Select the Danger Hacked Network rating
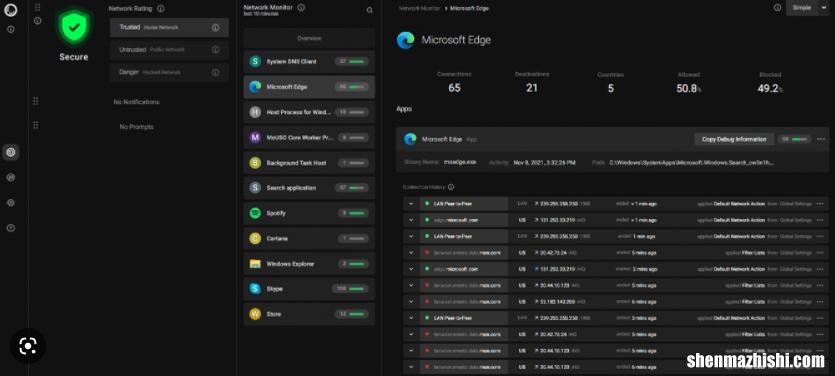The height and width of the screenshot is (376, 835). [169, 72]
